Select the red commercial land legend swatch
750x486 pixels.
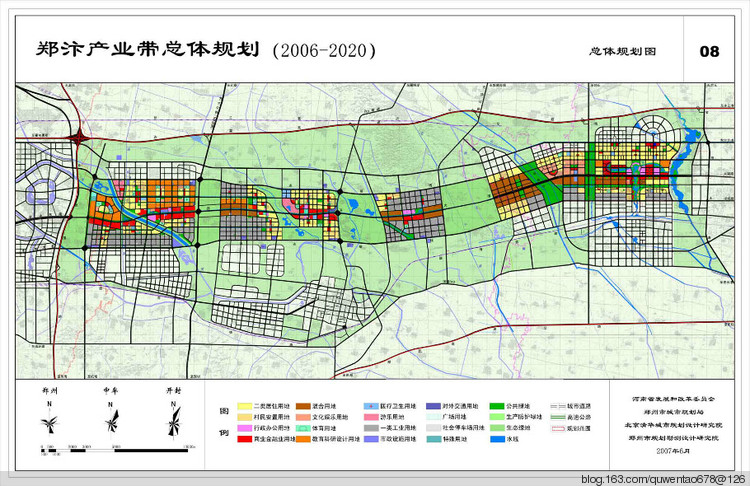coord(244,439)
